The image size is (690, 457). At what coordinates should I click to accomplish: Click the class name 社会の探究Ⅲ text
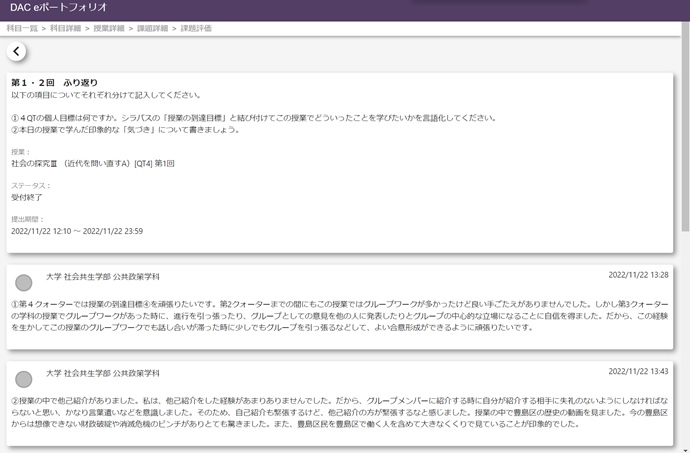92,163
